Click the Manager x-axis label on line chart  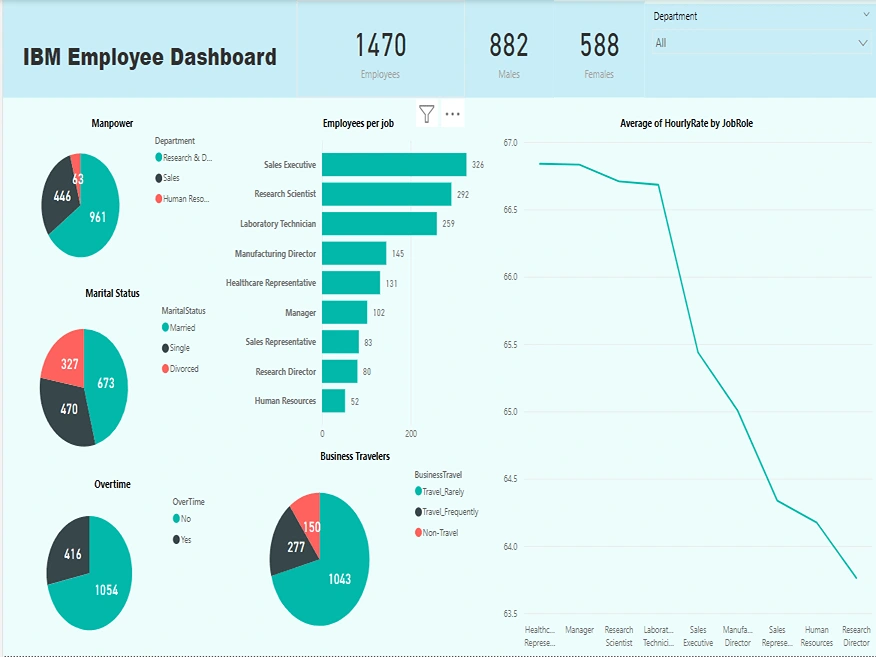point(579,630)
